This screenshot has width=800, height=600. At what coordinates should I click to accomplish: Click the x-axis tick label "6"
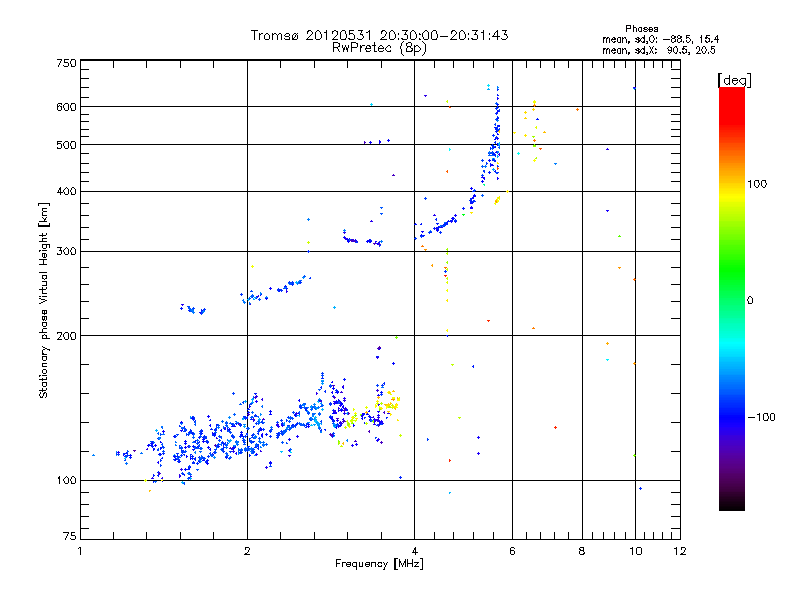click(x=512, y=552)
